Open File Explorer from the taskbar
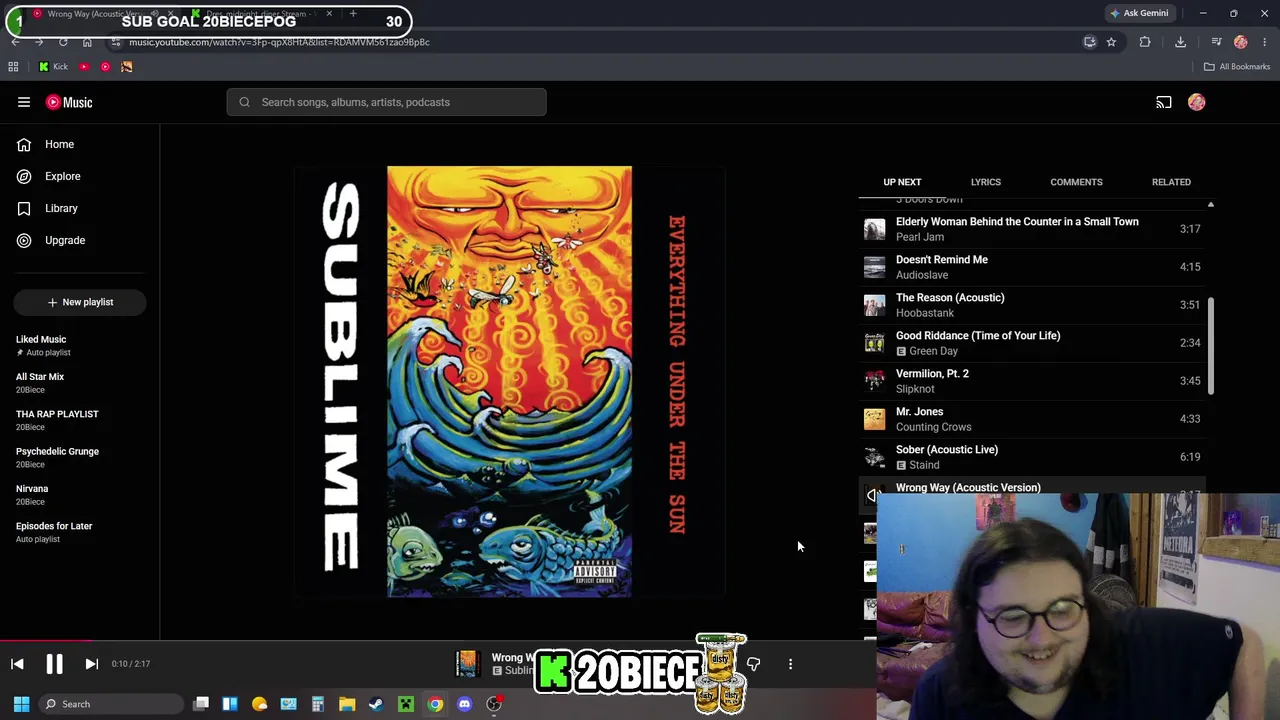The image size is (1280, 720). coord(347,704)
